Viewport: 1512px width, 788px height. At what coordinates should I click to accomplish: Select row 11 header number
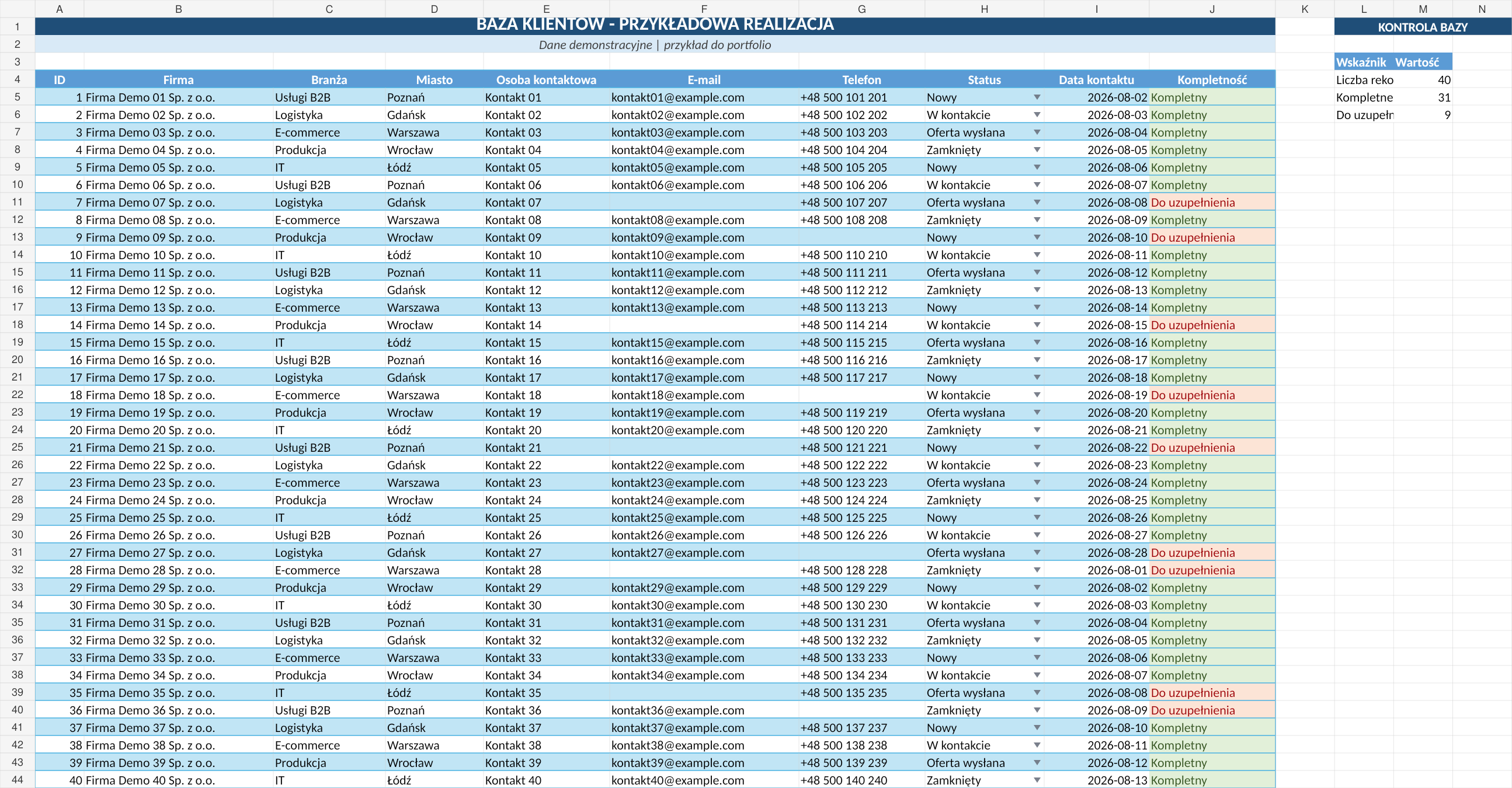pyautogui.click(x=18, y=203)
